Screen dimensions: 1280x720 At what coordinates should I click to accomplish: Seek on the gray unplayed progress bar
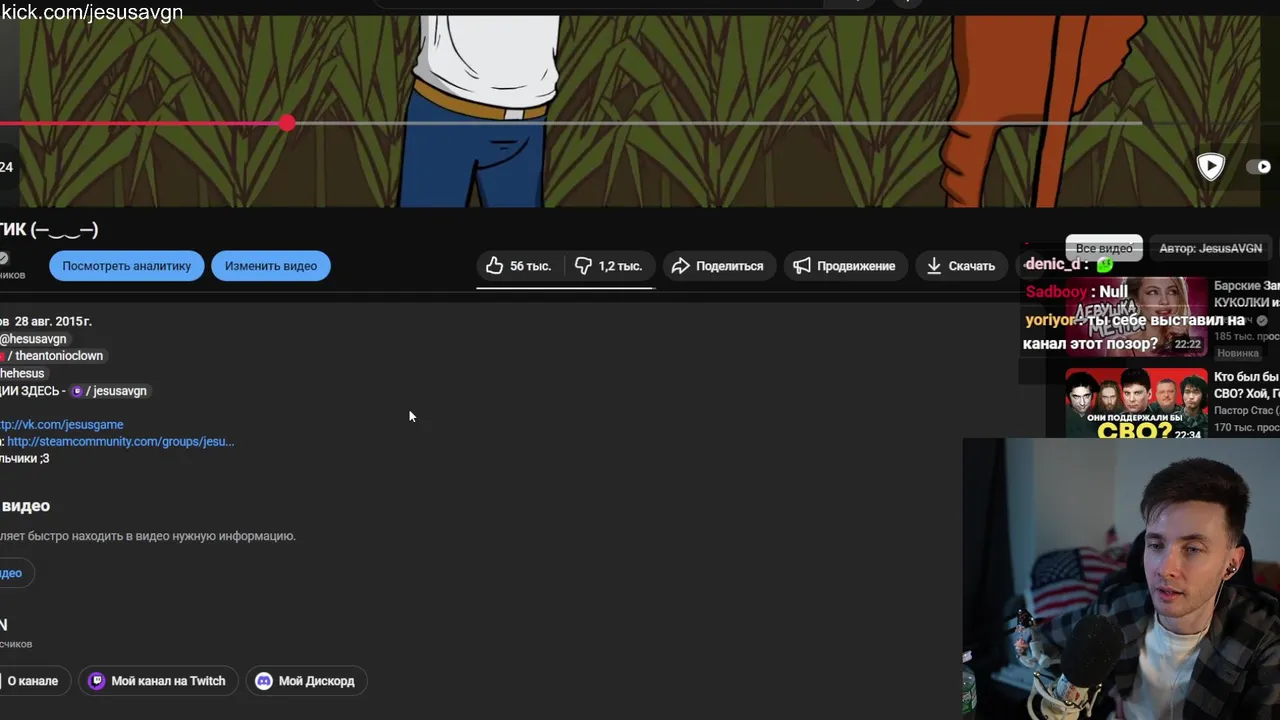point(718,123)
